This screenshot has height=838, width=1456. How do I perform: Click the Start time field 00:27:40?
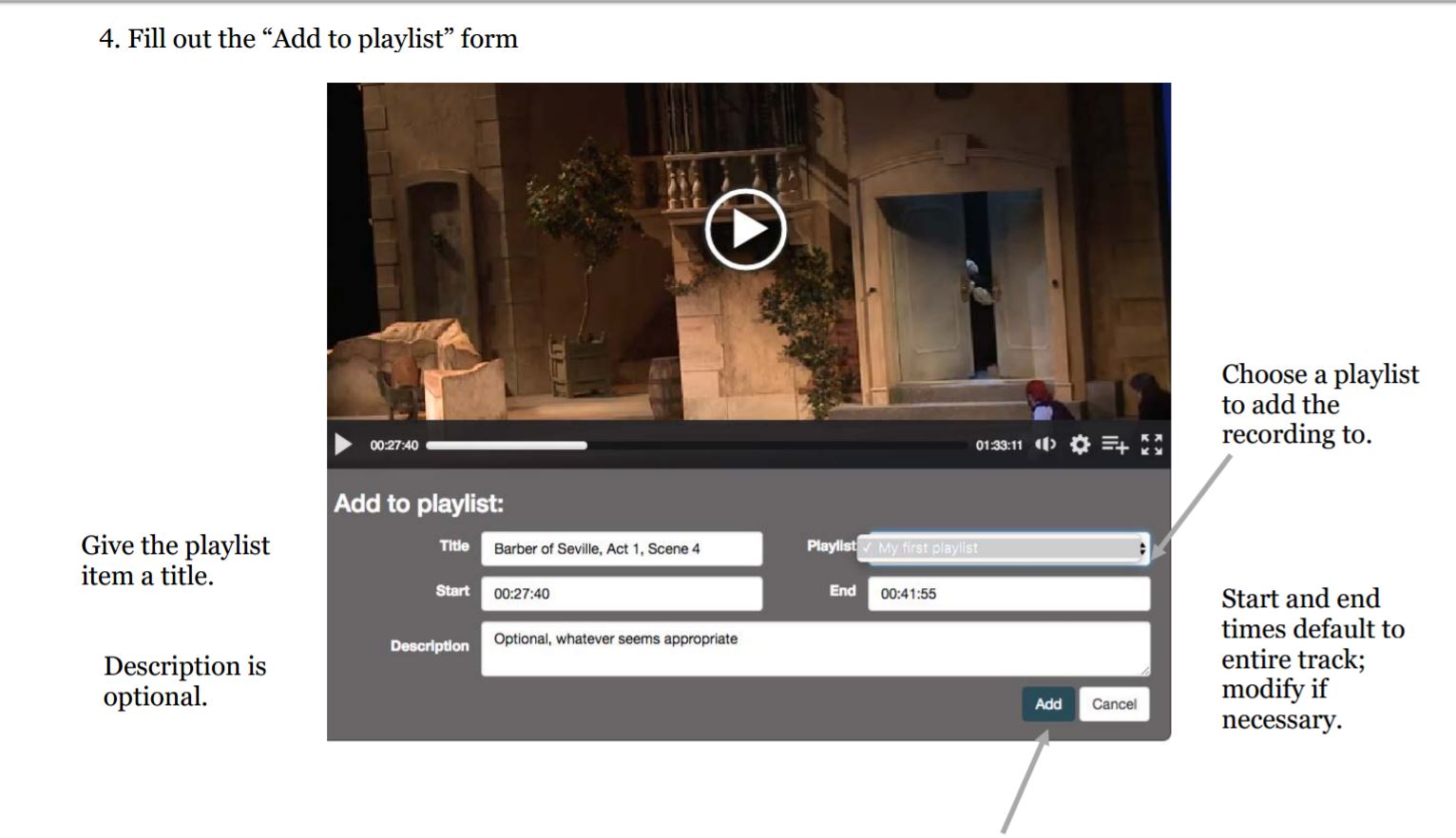(x=622, y=593)
